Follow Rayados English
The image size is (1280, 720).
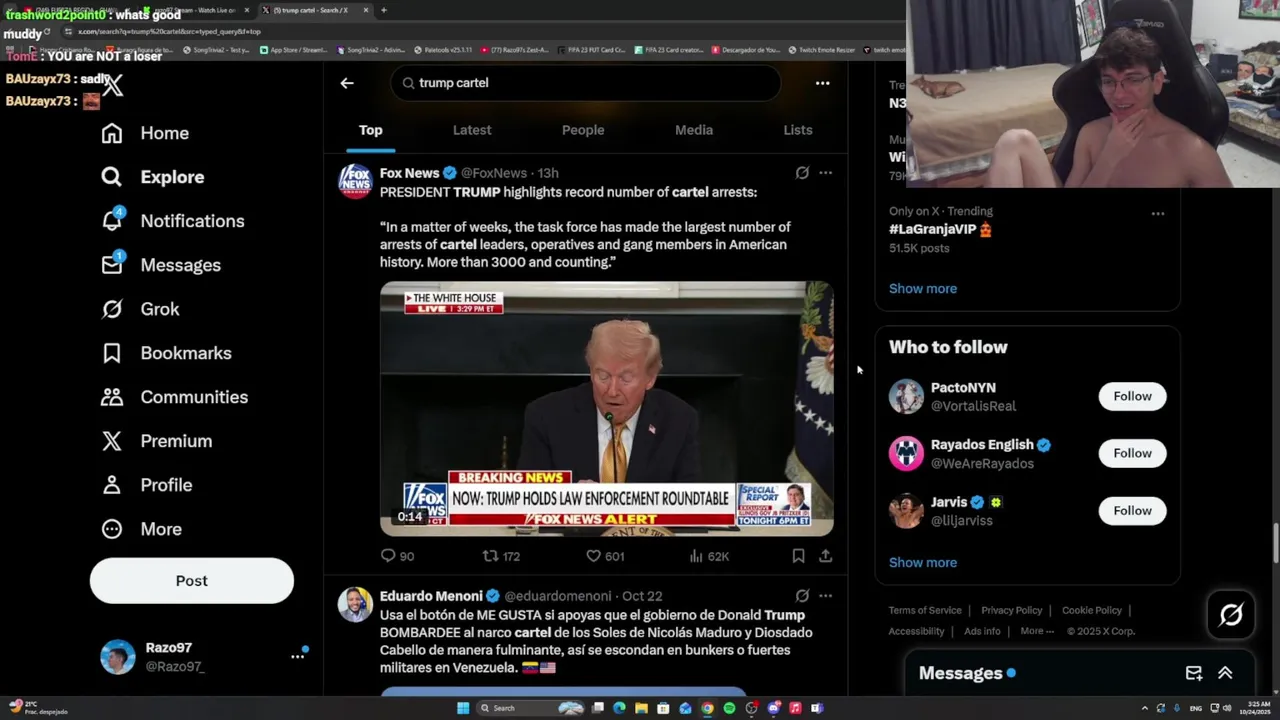click(x=1132, y=453)
